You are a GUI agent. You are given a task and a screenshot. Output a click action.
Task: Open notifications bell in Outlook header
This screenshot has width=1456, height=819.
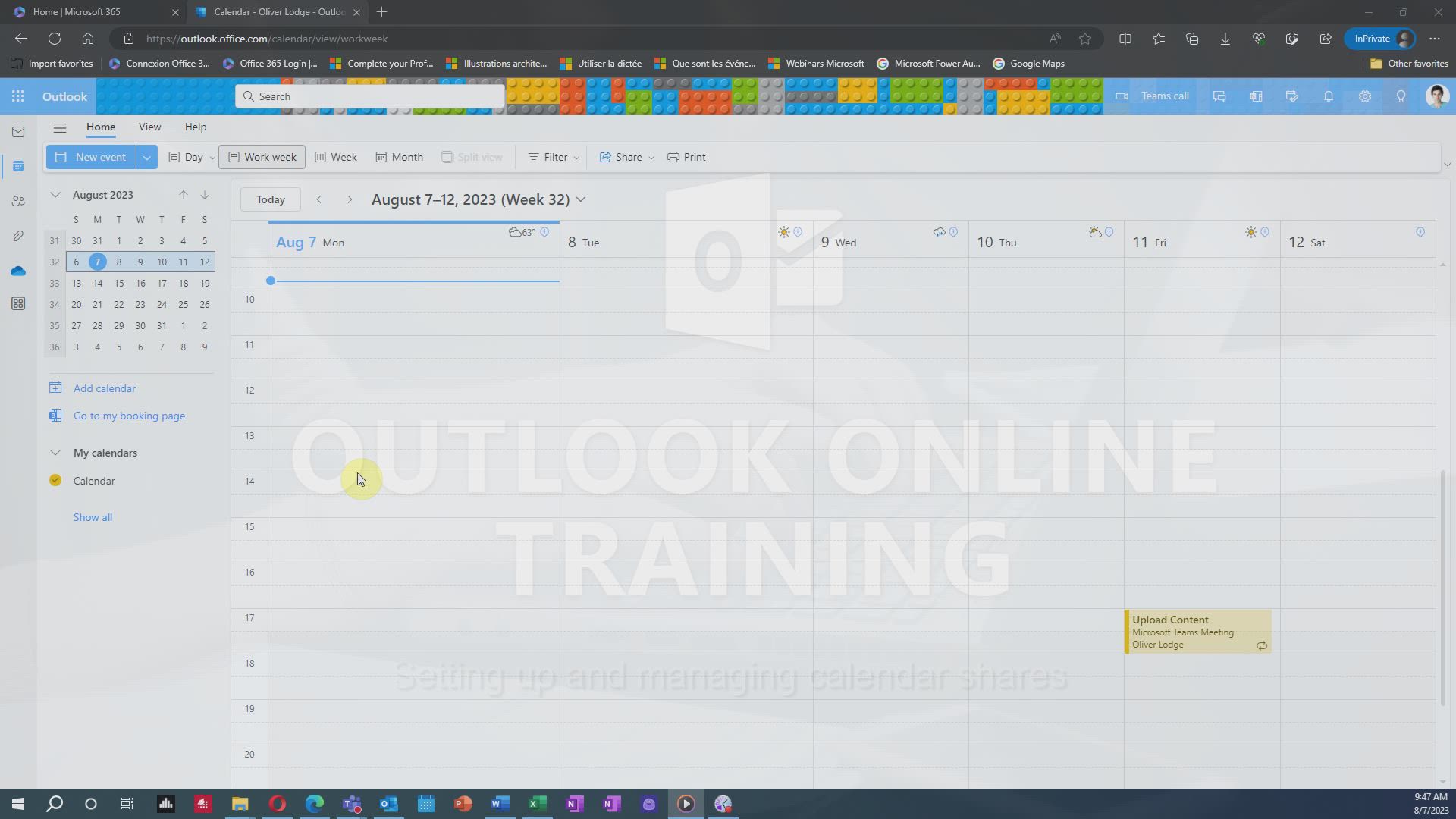(x=1329, y=96)
